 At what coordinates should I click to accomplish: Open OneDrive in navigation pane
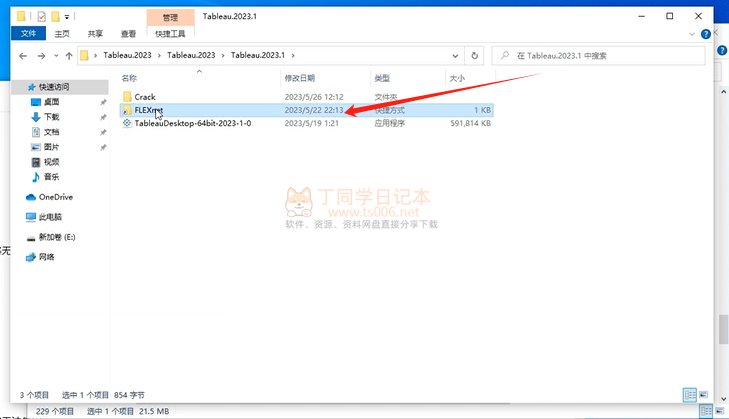pos(56,197)
